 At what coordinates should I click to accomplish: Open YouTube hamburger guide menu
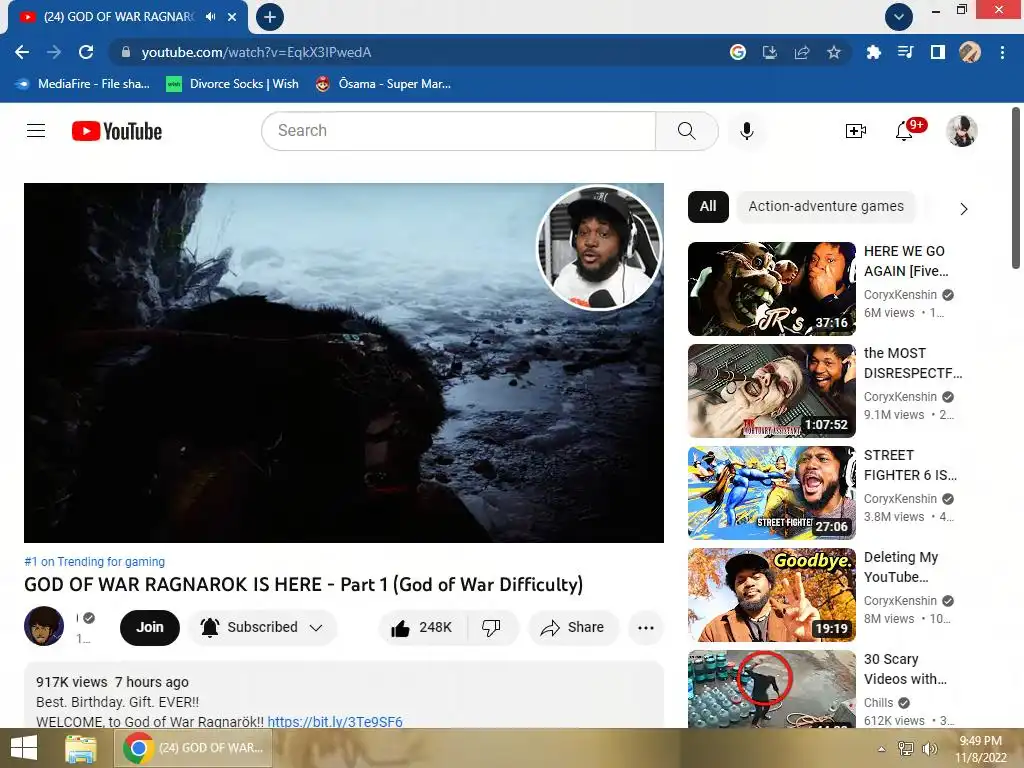pos(36,131)
